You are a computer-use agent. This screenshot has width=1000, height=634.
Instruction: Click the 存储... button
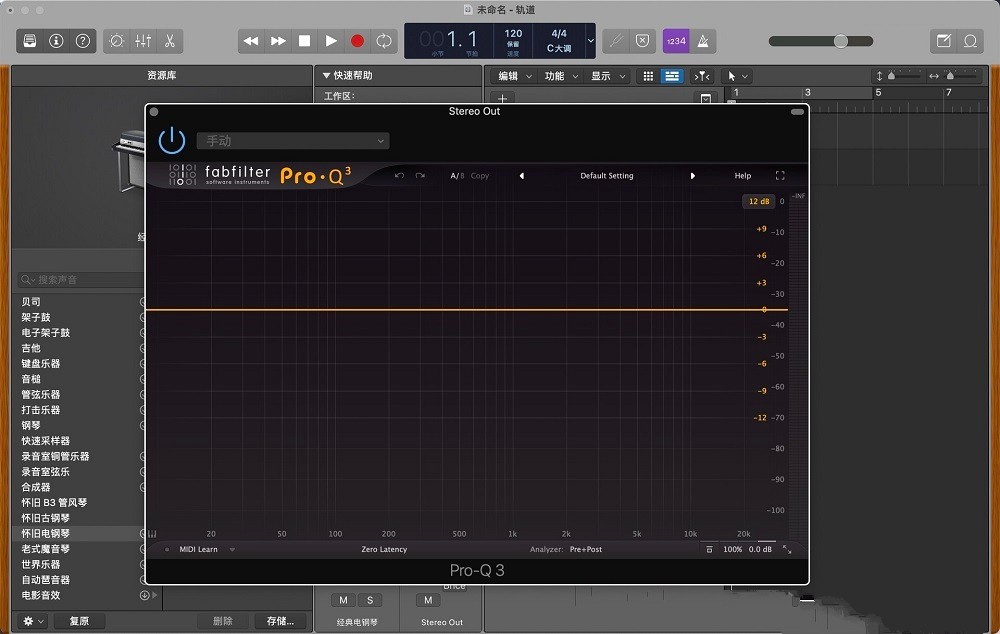[x=280, y=621]
